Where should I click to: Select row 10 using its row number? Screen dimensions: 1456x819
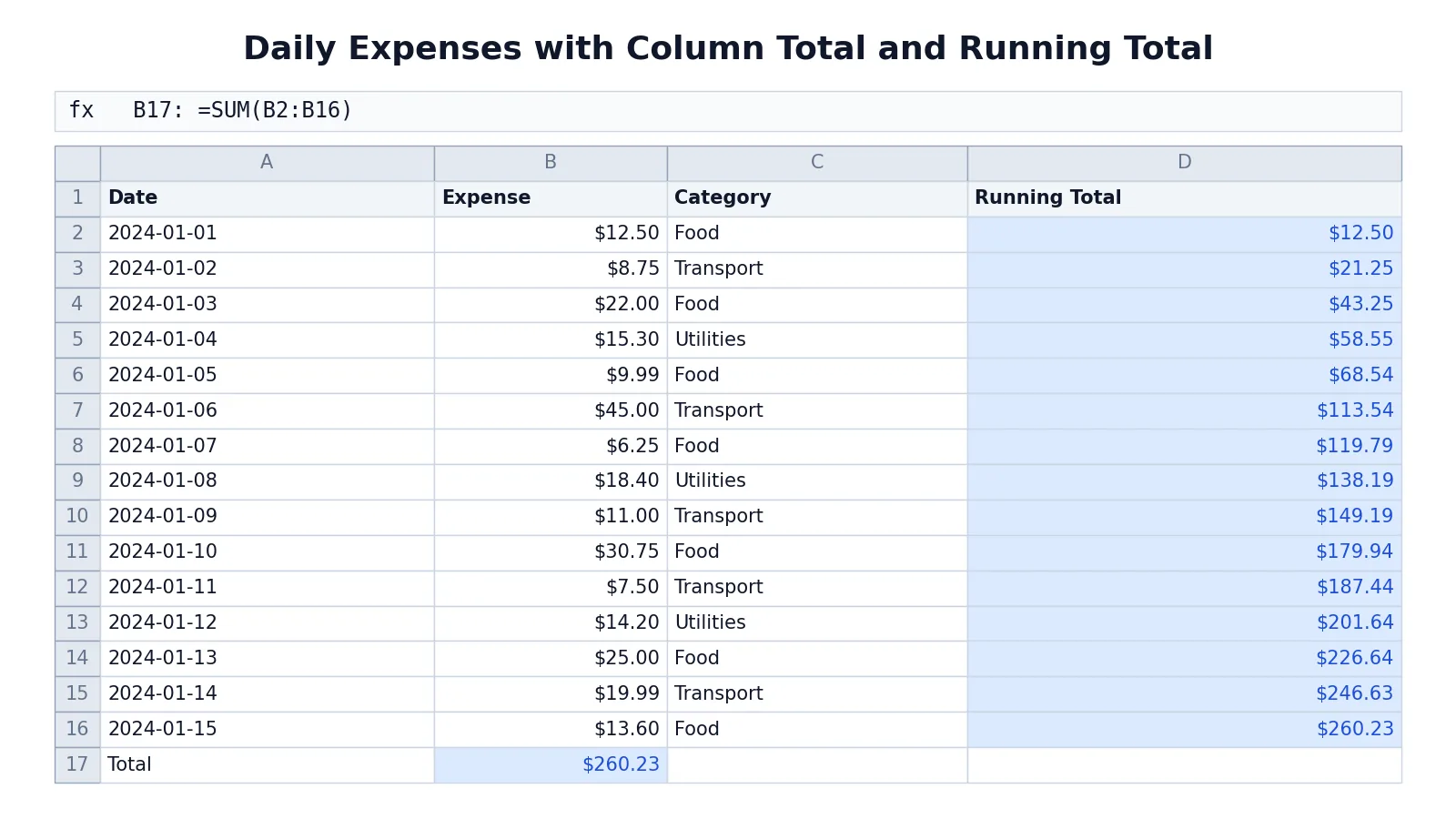tap(77, 517)
